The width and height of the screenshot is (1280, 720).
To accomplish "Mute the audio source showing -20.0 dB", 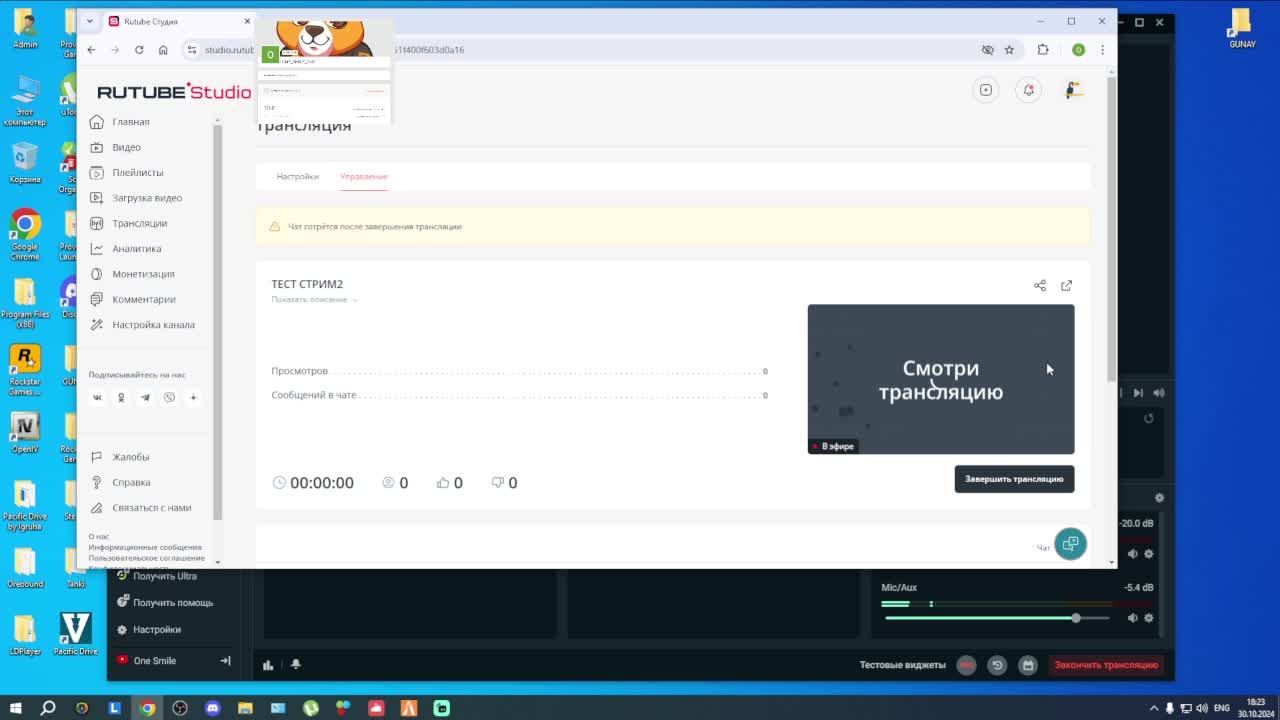I will (x=1133, y=554).
